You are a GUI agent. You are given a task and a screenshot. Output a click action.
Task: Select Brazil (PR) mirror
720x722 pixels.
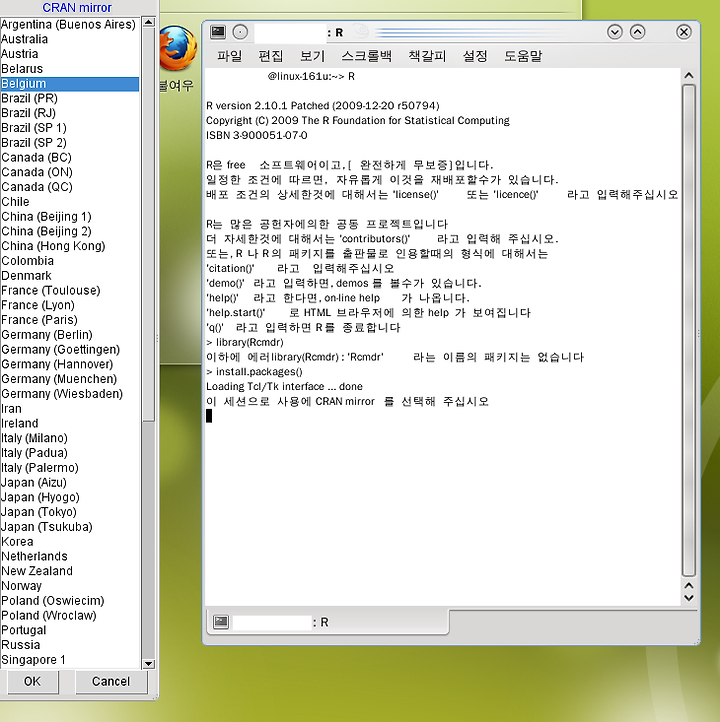click(70, 99)
